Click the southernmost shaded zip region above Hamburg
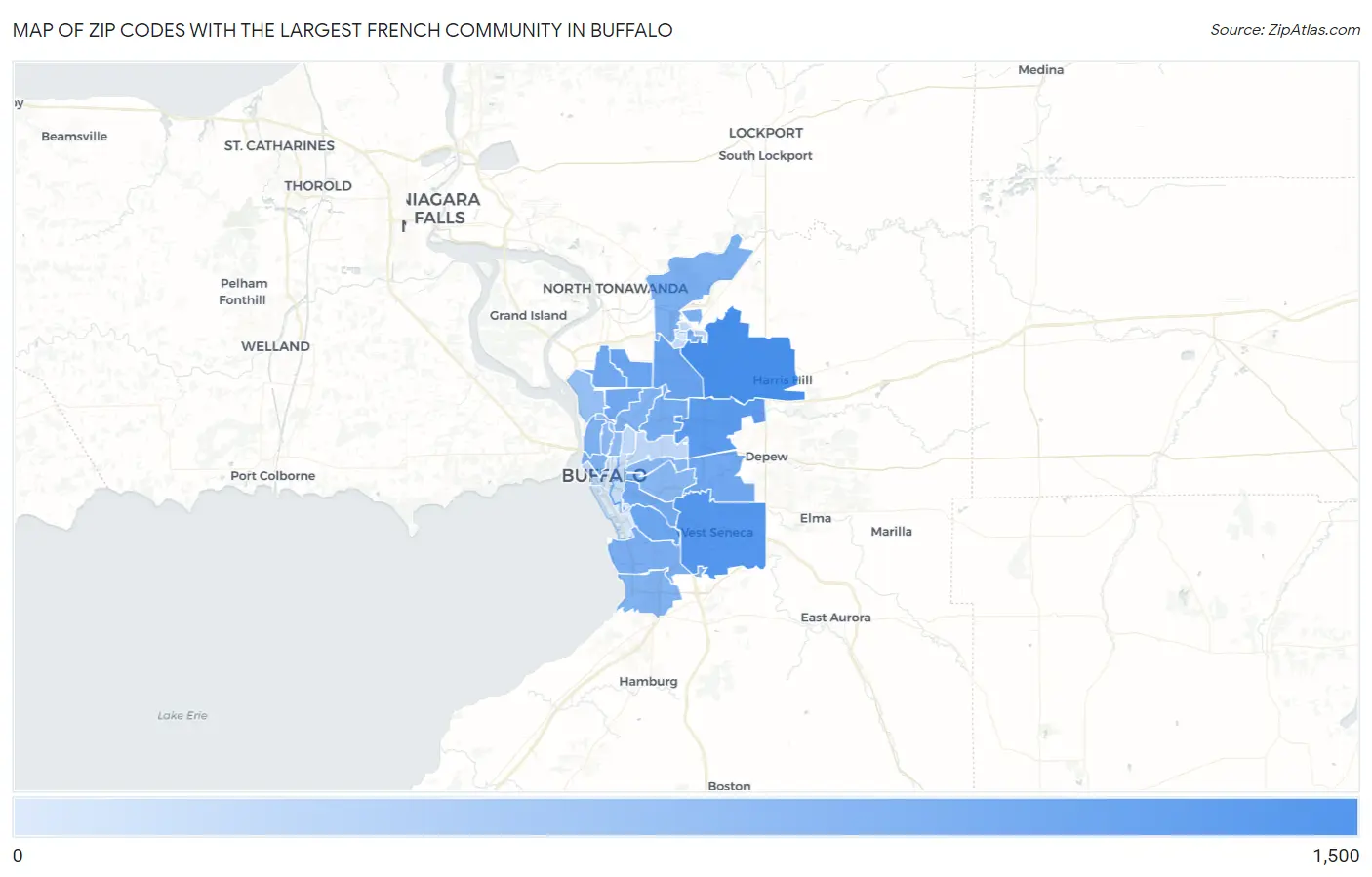This screenshot has width=1372, height=877. (x=648, y=592)
